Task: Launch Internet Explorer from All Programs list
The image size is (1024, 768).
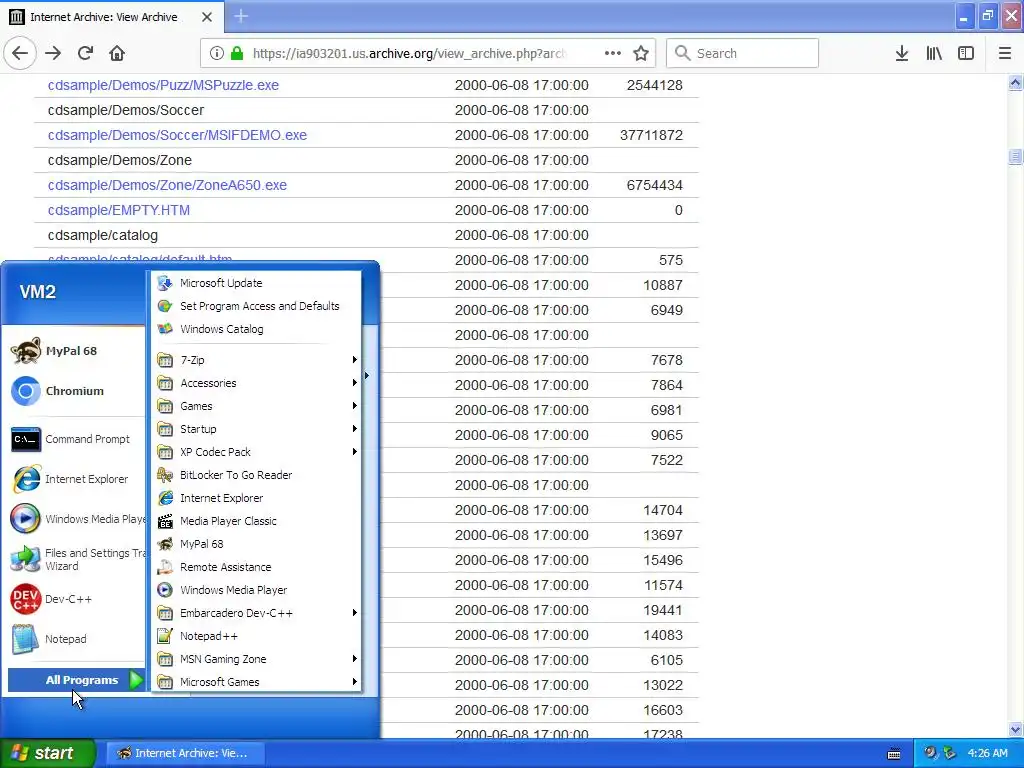Action: coord(256,498)
